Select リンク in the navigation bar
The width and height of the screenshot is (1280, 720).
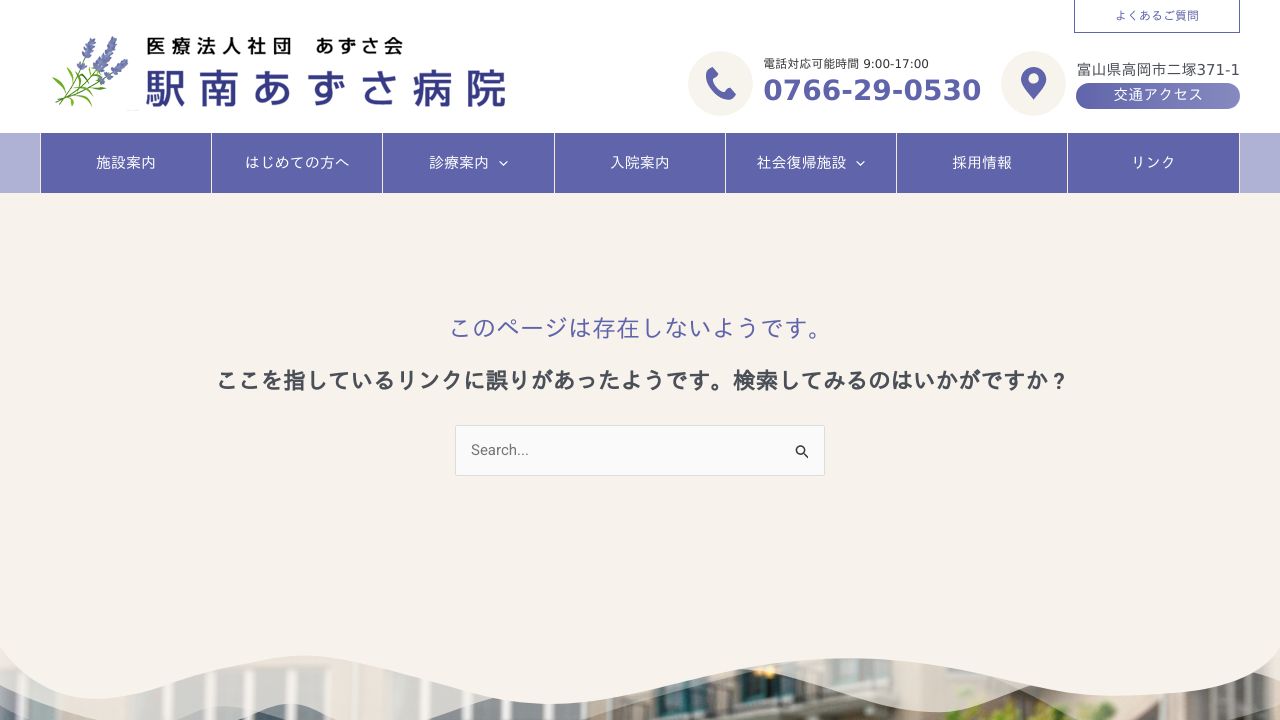pyautogui.click(x=1153, y=162)
